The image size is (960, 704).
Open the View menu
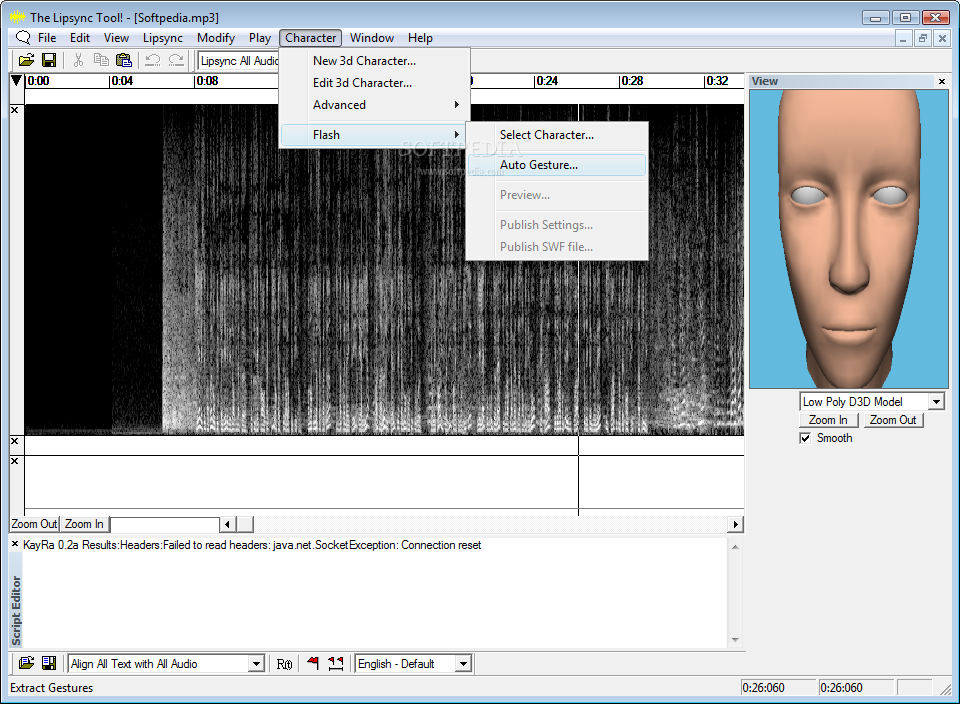(x=116, y=38)
